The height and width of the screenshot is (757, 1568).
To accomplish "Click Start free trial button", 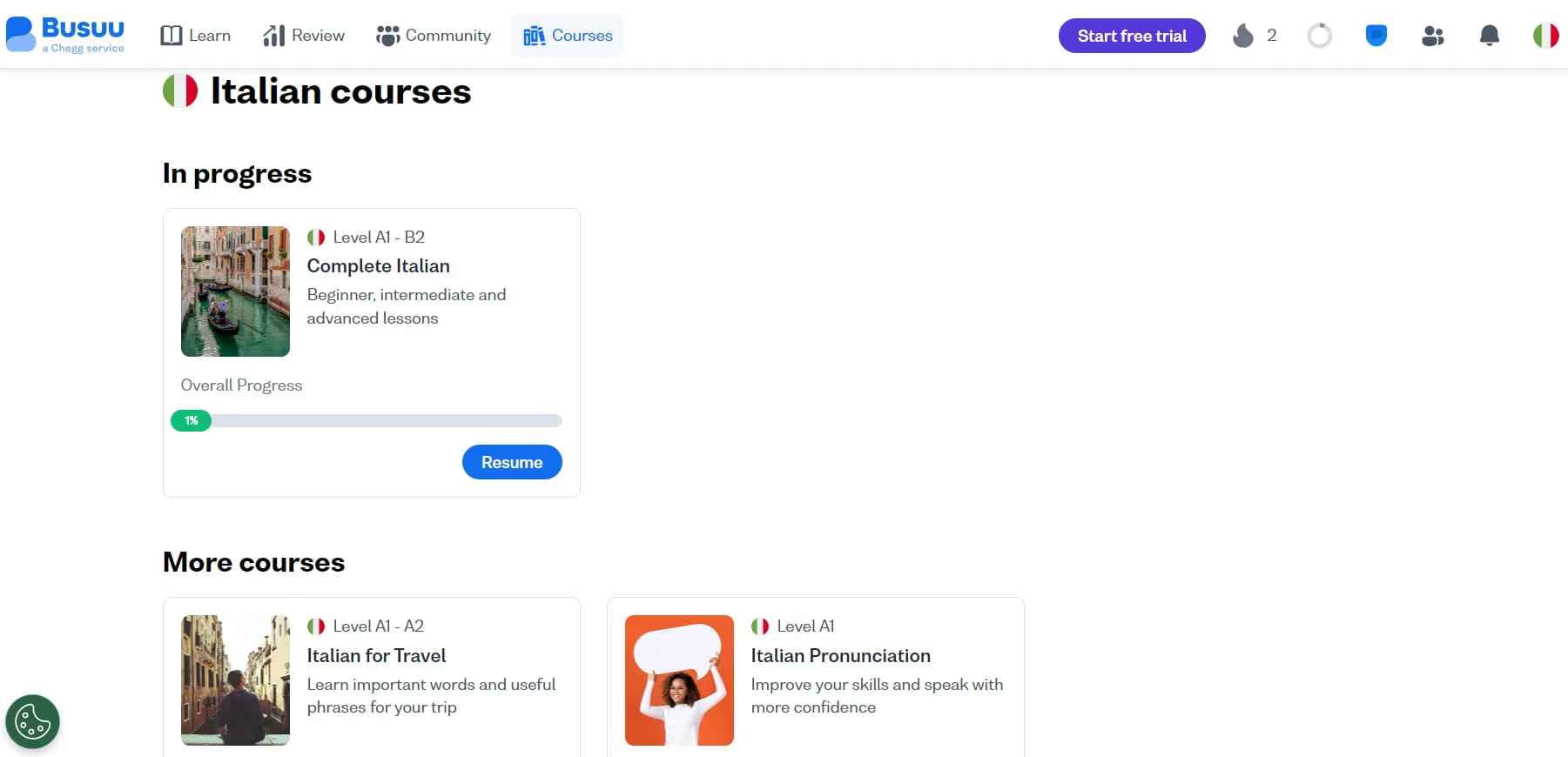I will (x=1131, y=36).
